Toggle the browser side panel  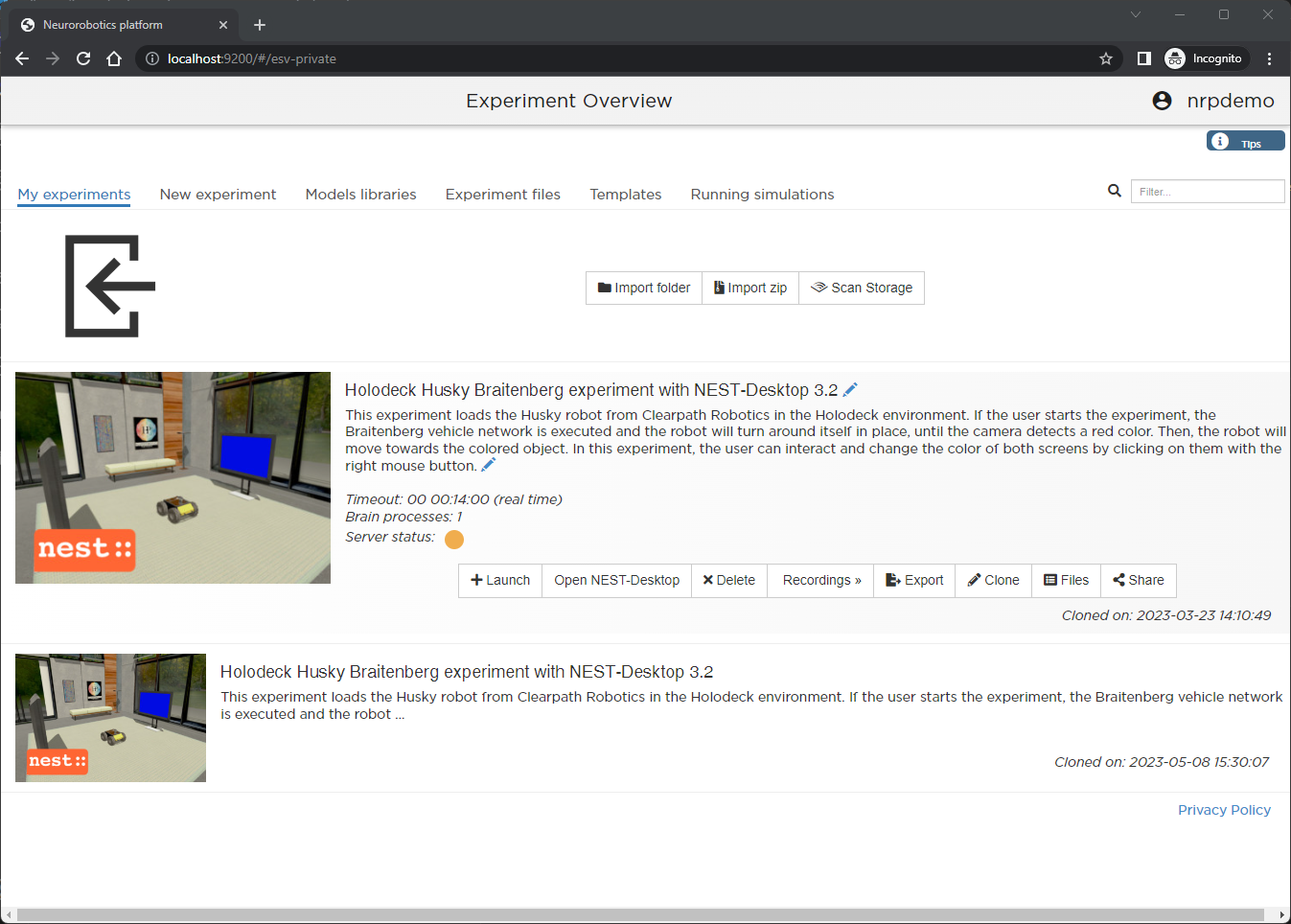(x=1143, y=58)
